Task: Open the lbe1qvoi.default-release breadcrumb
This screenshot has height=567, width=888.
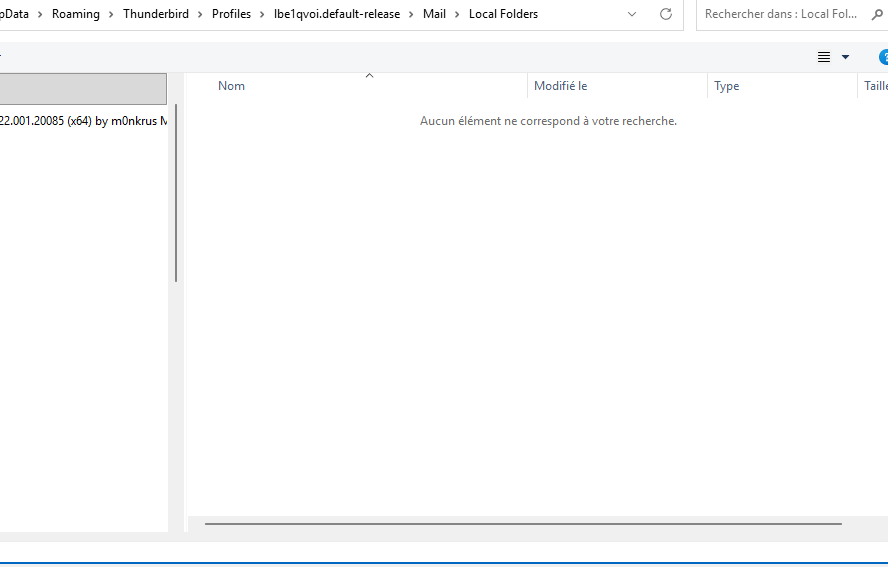Action: point(336,14)
